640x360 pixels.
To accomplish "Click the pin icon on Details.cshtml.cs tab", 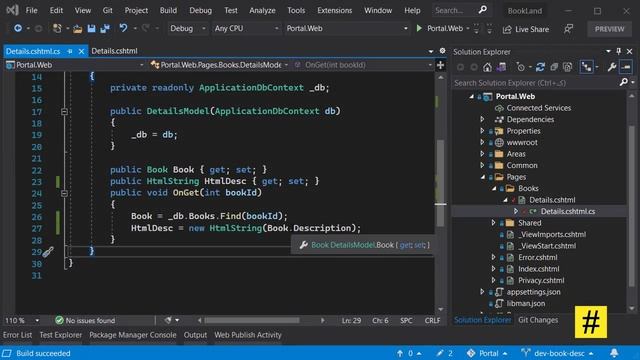I will coord(70,51).
